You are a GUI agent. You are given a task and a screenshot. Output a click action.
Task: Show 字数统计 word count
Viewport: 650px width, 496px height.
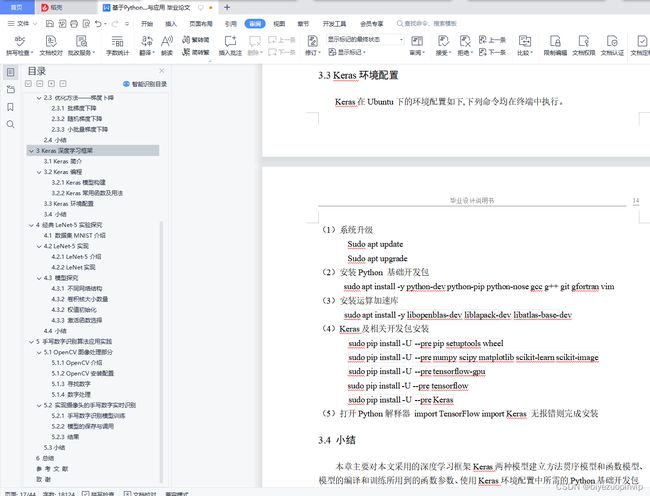coord(117,45)
